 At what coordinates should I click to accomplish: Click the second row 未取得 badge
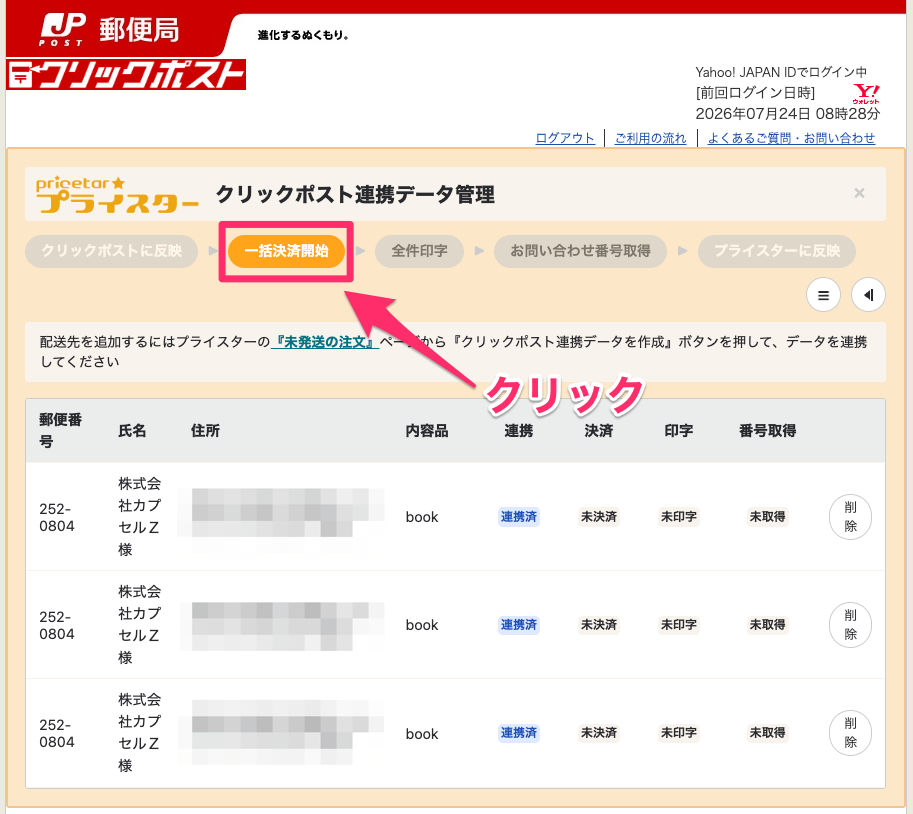(767, 625)
